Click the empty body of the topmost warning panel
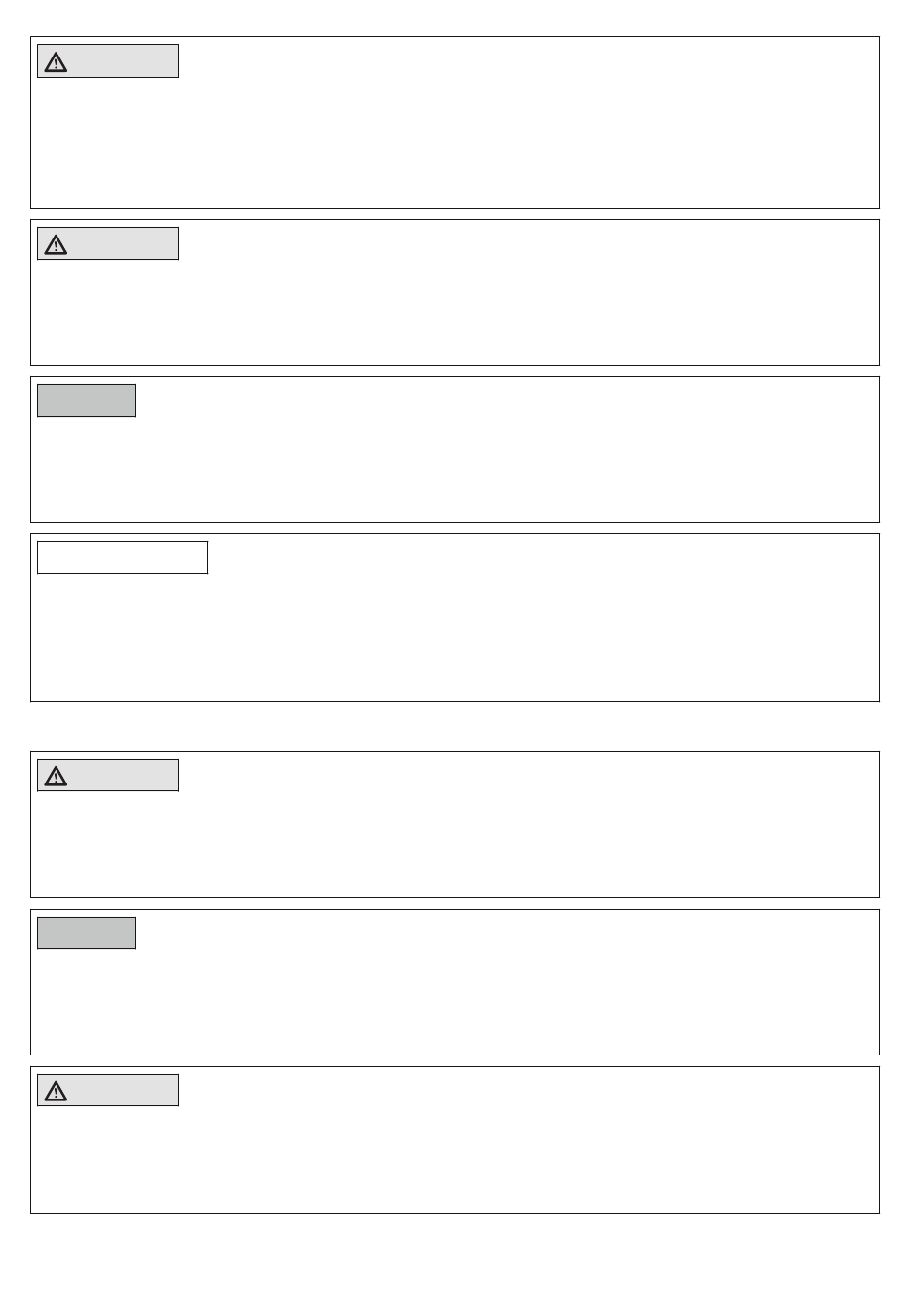910x1316 pixels. click(x=455, y=144)
